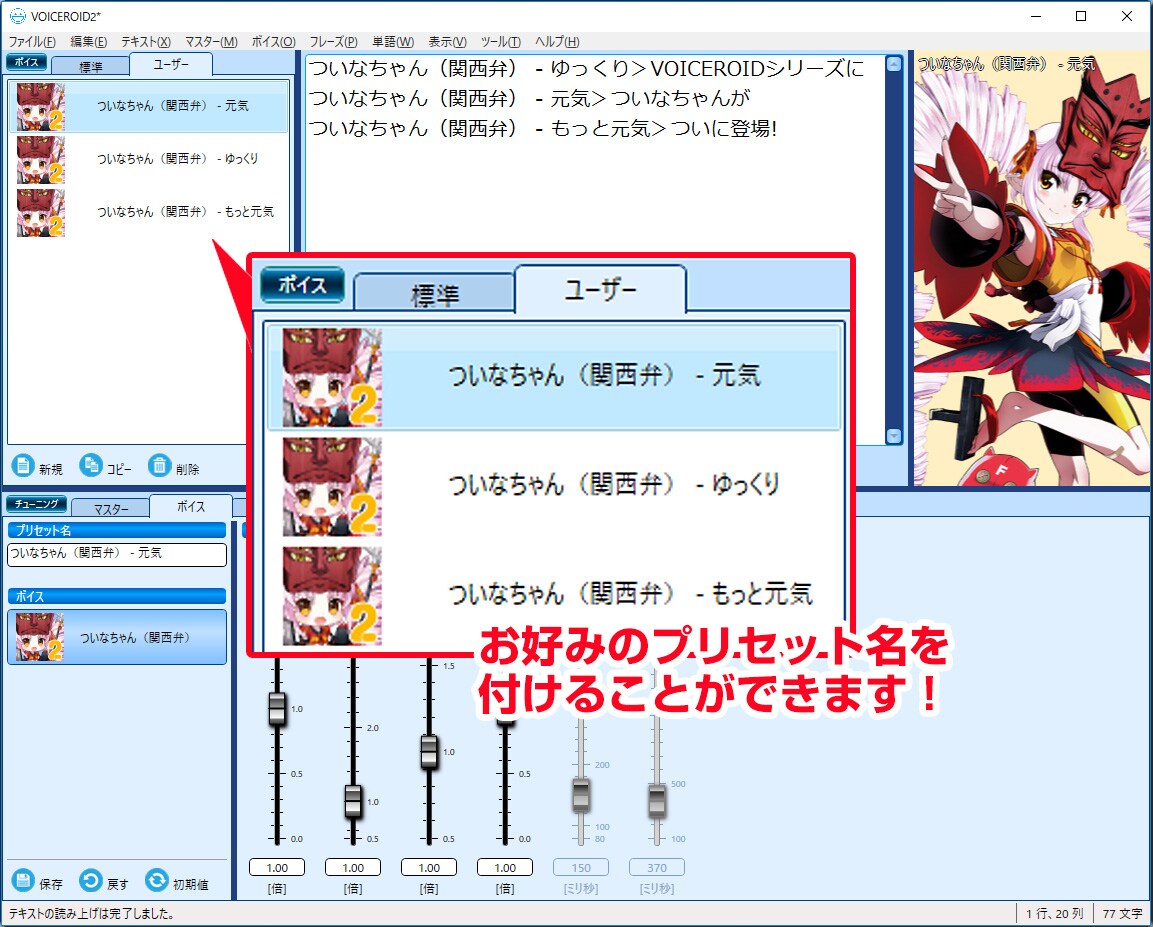Click the editor line ending VOICEROIDシリーズに

point(586,69)
